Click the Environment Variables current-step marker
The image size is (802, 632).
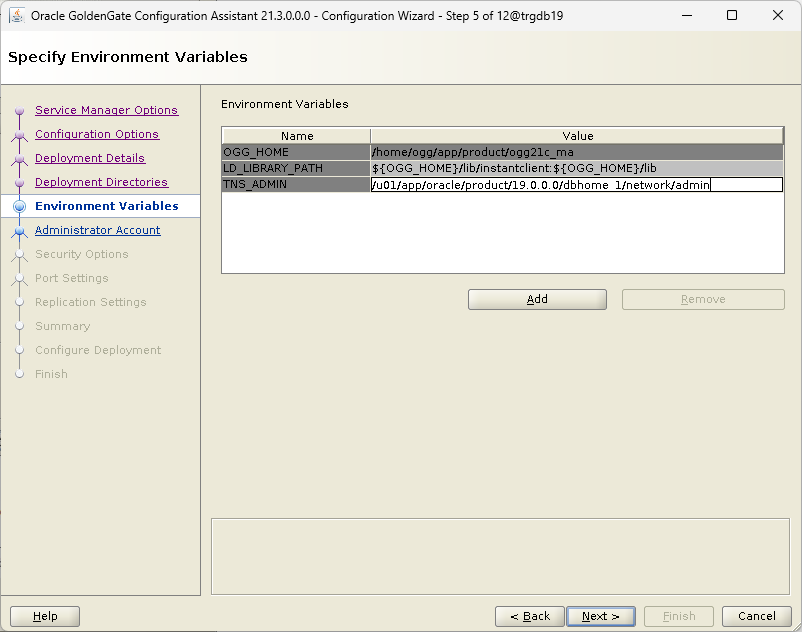tap(19, 206)
